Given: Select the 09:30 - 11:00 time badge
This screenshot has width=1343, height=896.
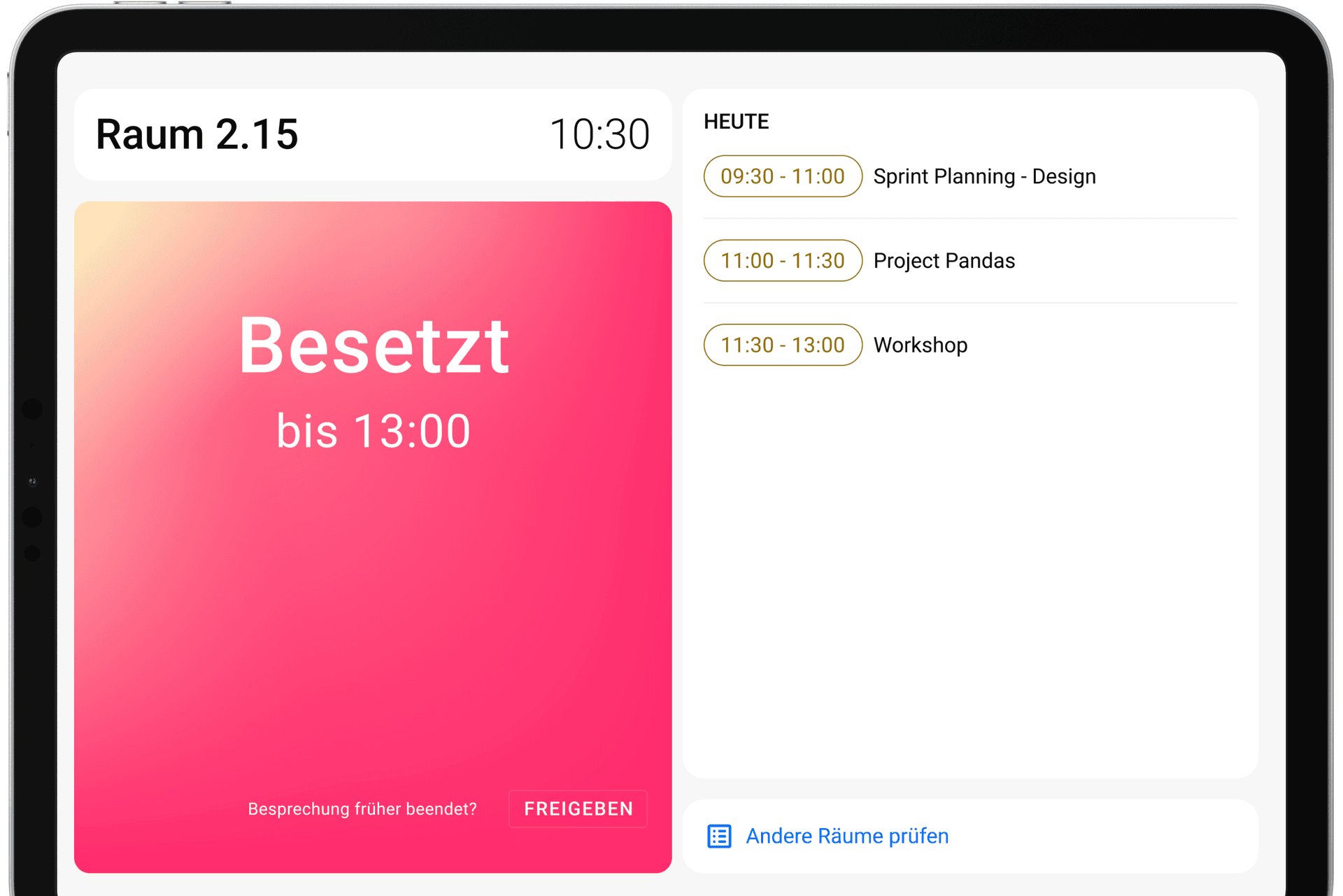Looking at the screenshot, I should [x=783, y=176].
